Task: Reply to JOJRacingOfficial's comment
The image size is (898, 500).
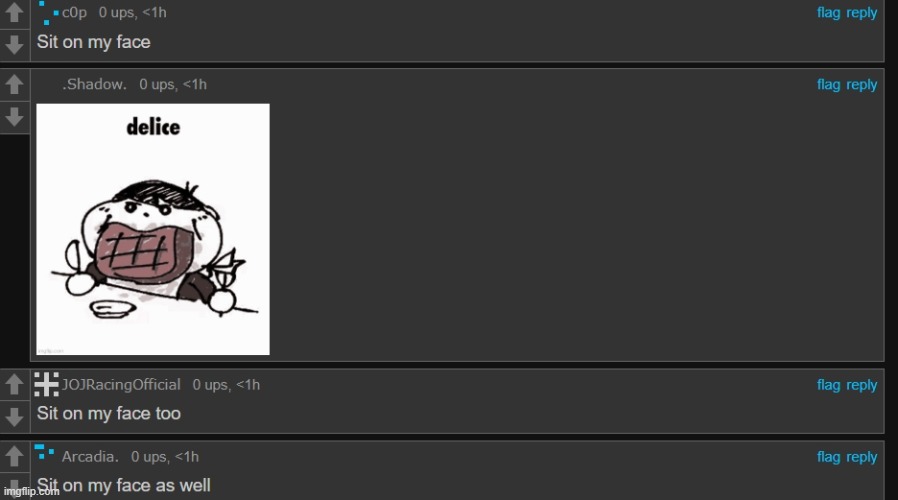Action: 861,385
